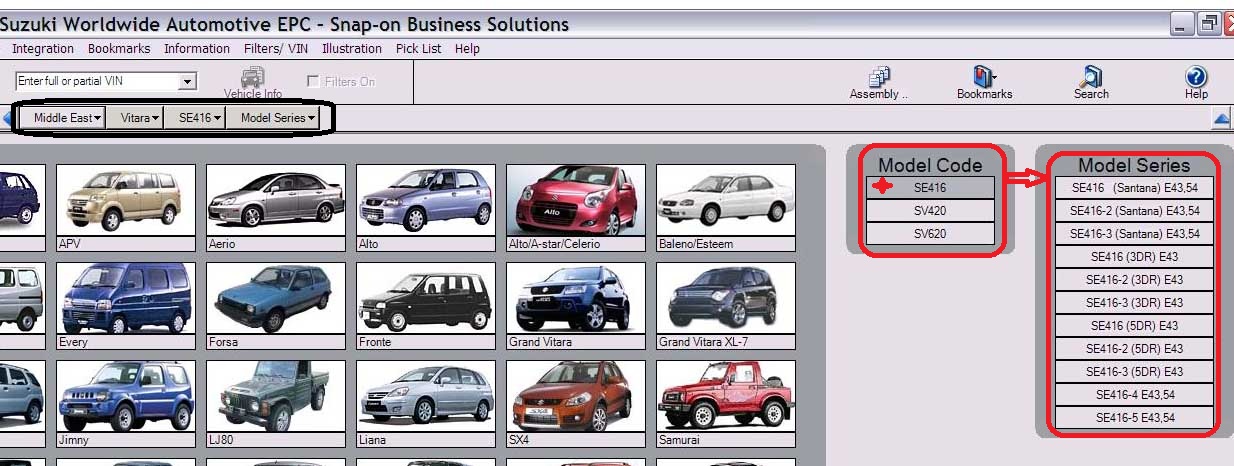Expand the Vitara model dropdown
1234x466 pixels.
coord(140,118)
